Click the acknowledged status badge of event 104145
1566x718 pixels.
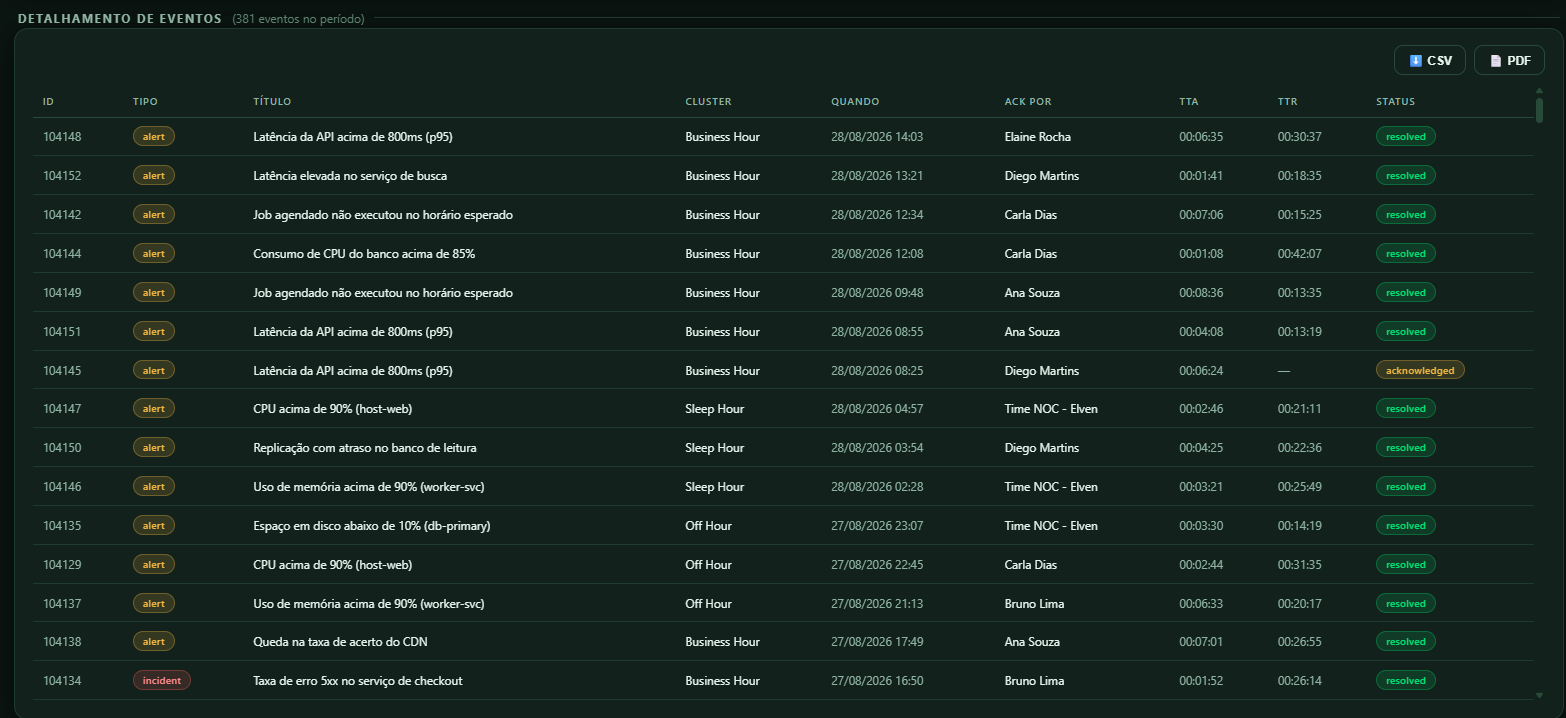(1420, 370)
